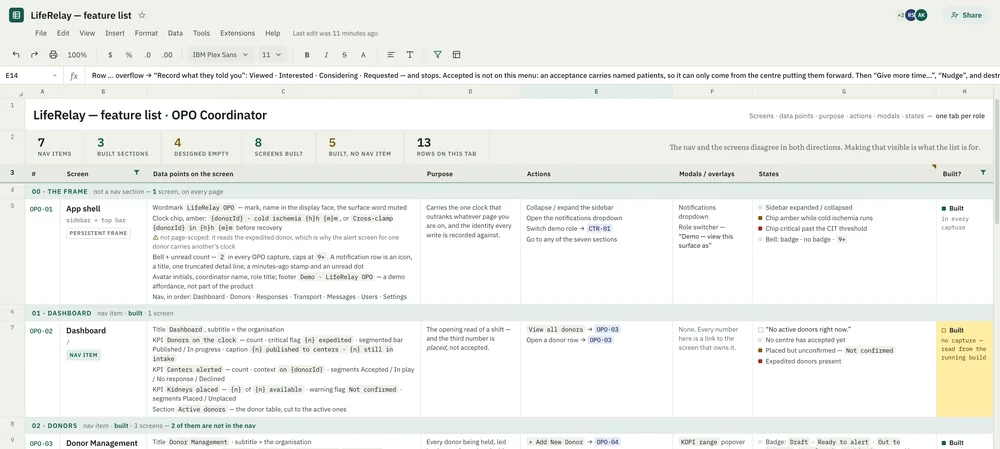1000x449 pixels.
Task: Select the 'Donor Management' cell
Action: (102, 443)
